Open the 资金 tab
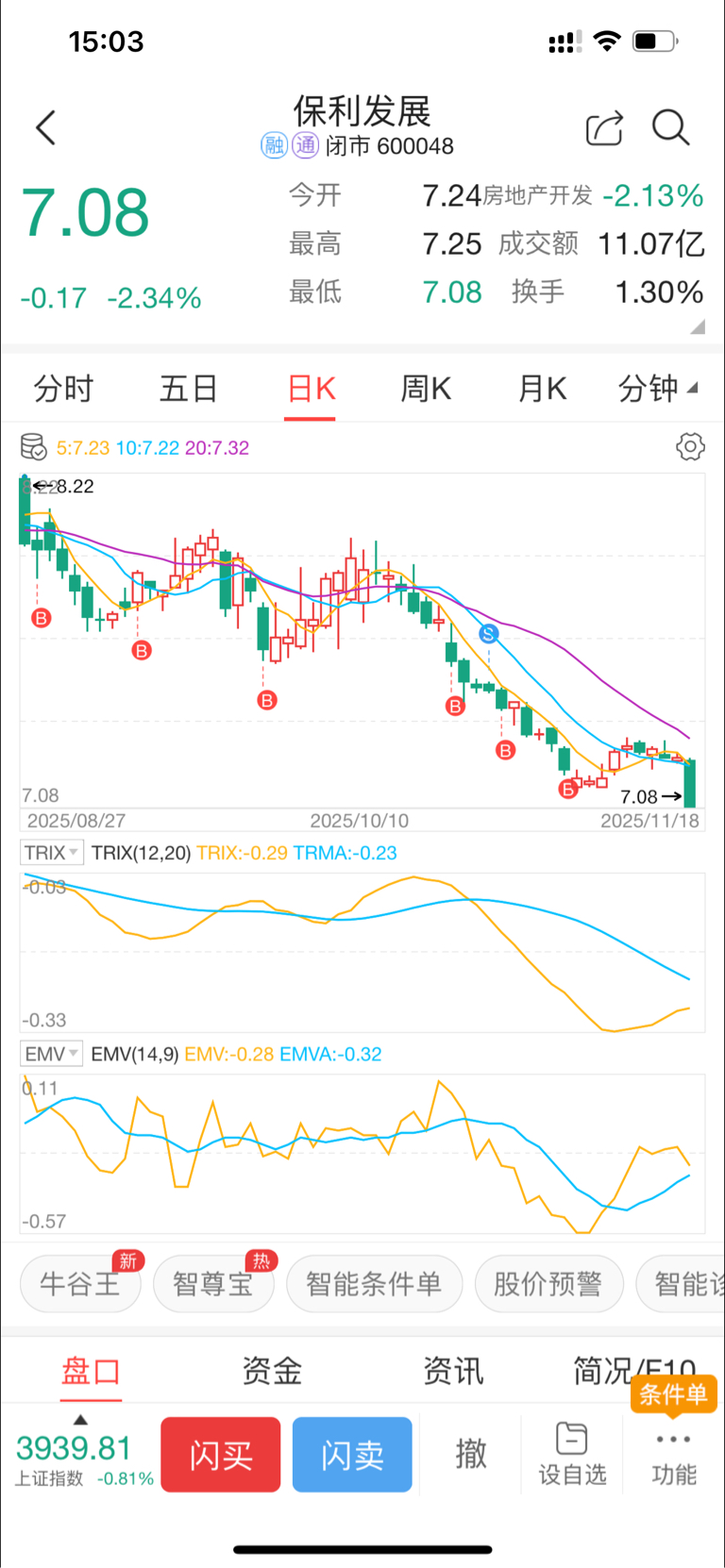The height and width of the screenshot is (1568, 725). pyautogui.click(x=272, y=1371)
